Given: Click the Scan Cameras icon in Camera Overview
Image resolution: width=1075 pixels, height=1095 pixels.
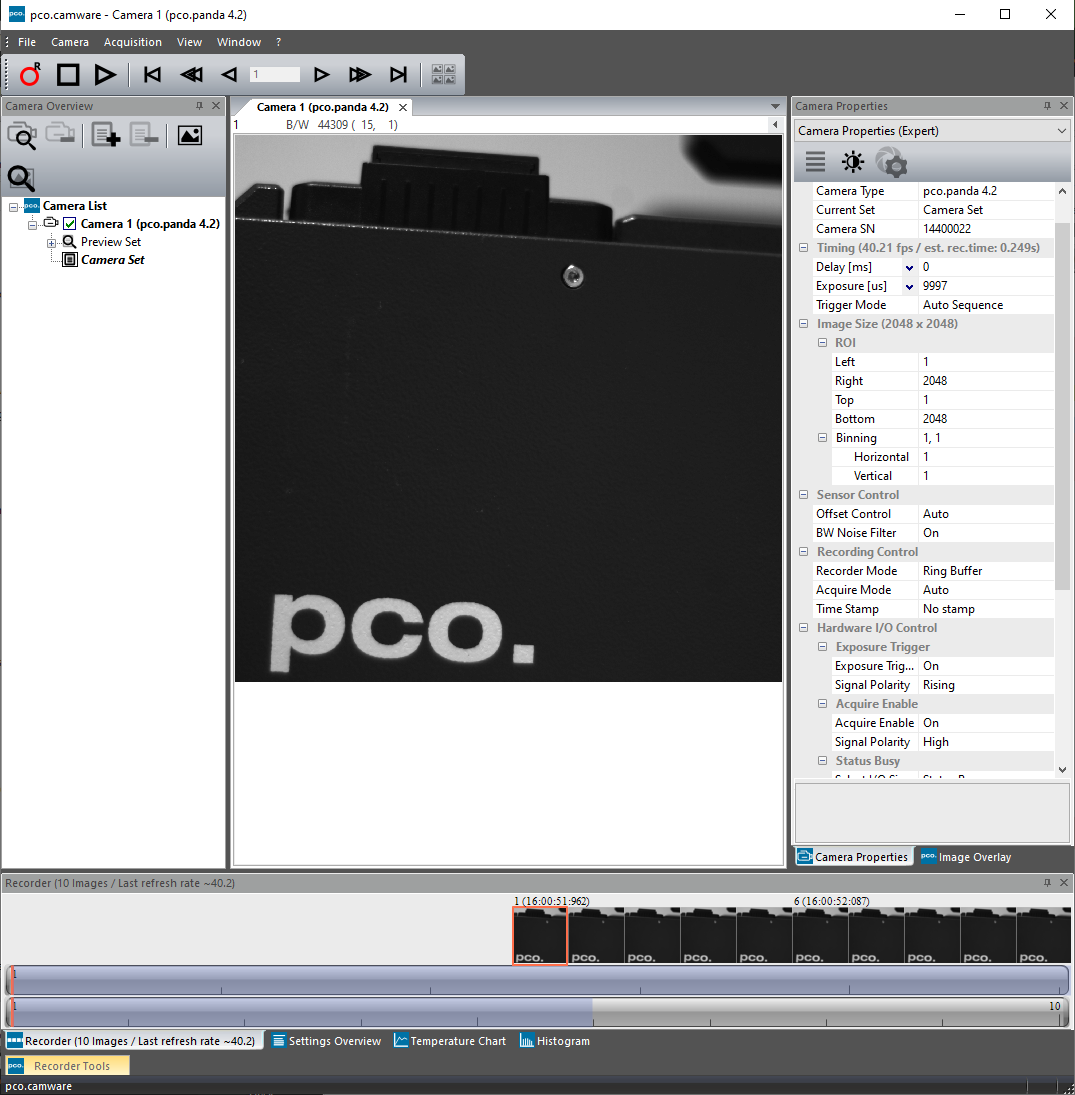Looking at the screenshot, I should pyautogui.click(x=23, y=136).
